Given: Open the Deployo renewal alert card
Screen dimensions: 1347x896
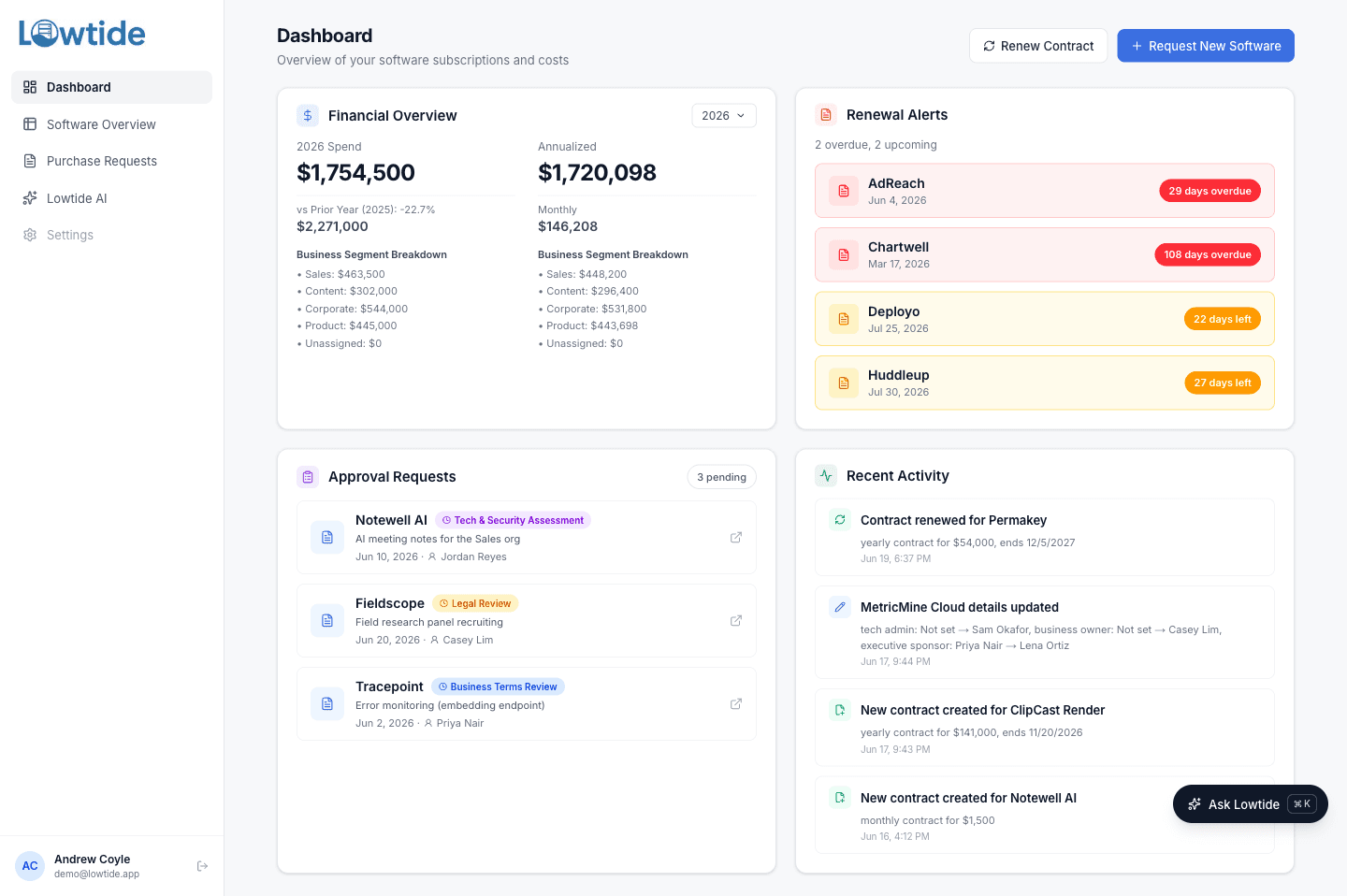Looking at the screenshot, I should 1045,319.
